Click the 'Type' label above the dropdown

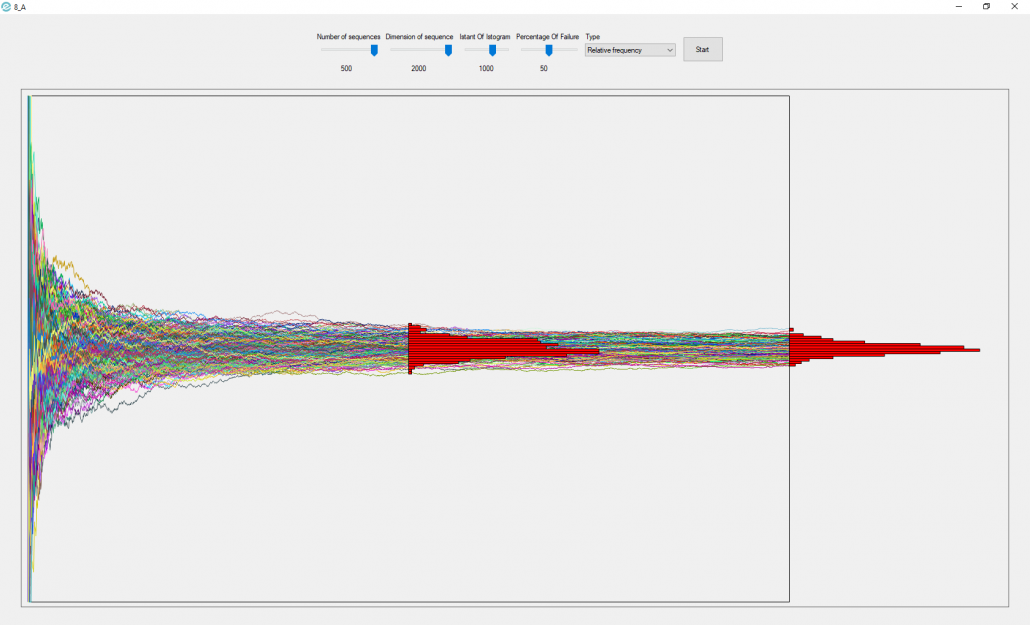coord(592,37)
